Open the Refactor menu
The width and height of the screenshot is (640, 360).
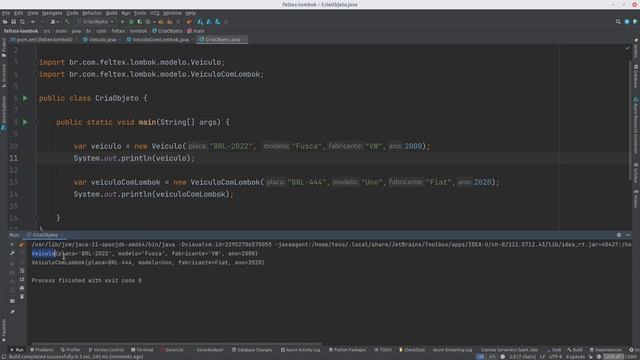click(92, 13)
